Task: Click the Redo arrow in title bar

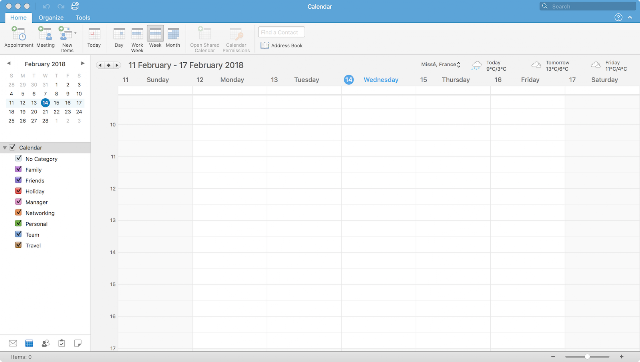Action: [61, 7]
